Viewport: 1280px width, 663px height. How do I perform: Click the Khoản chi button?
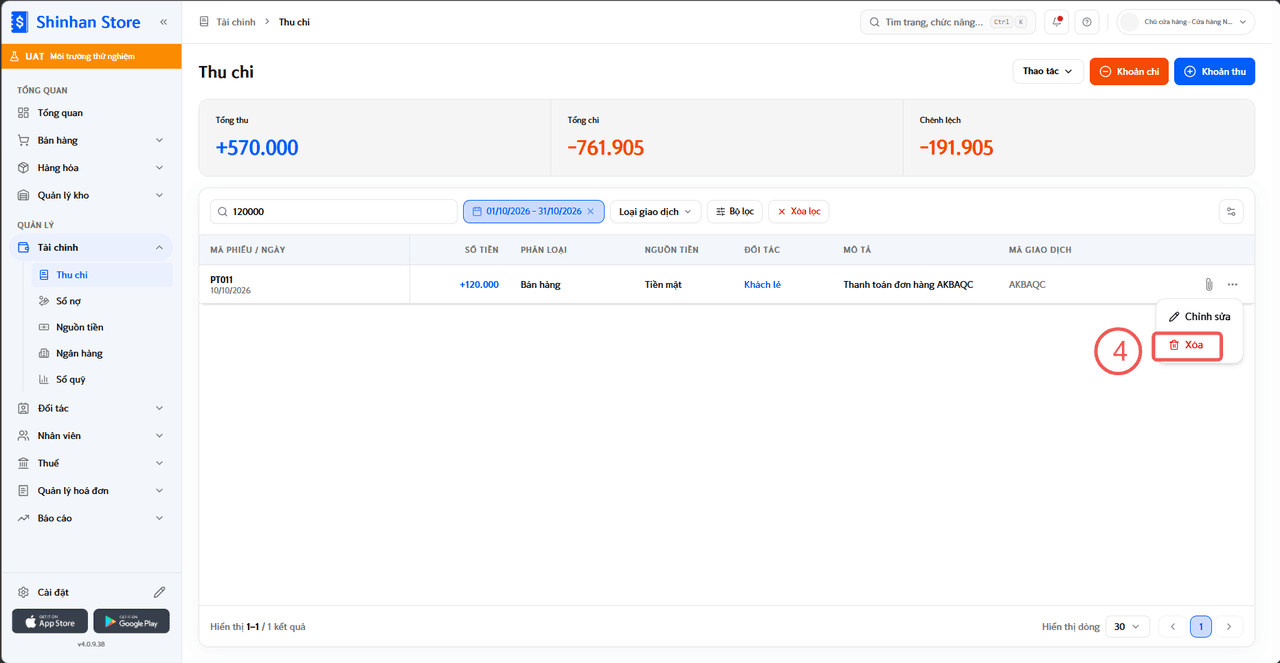(1129, 71)
